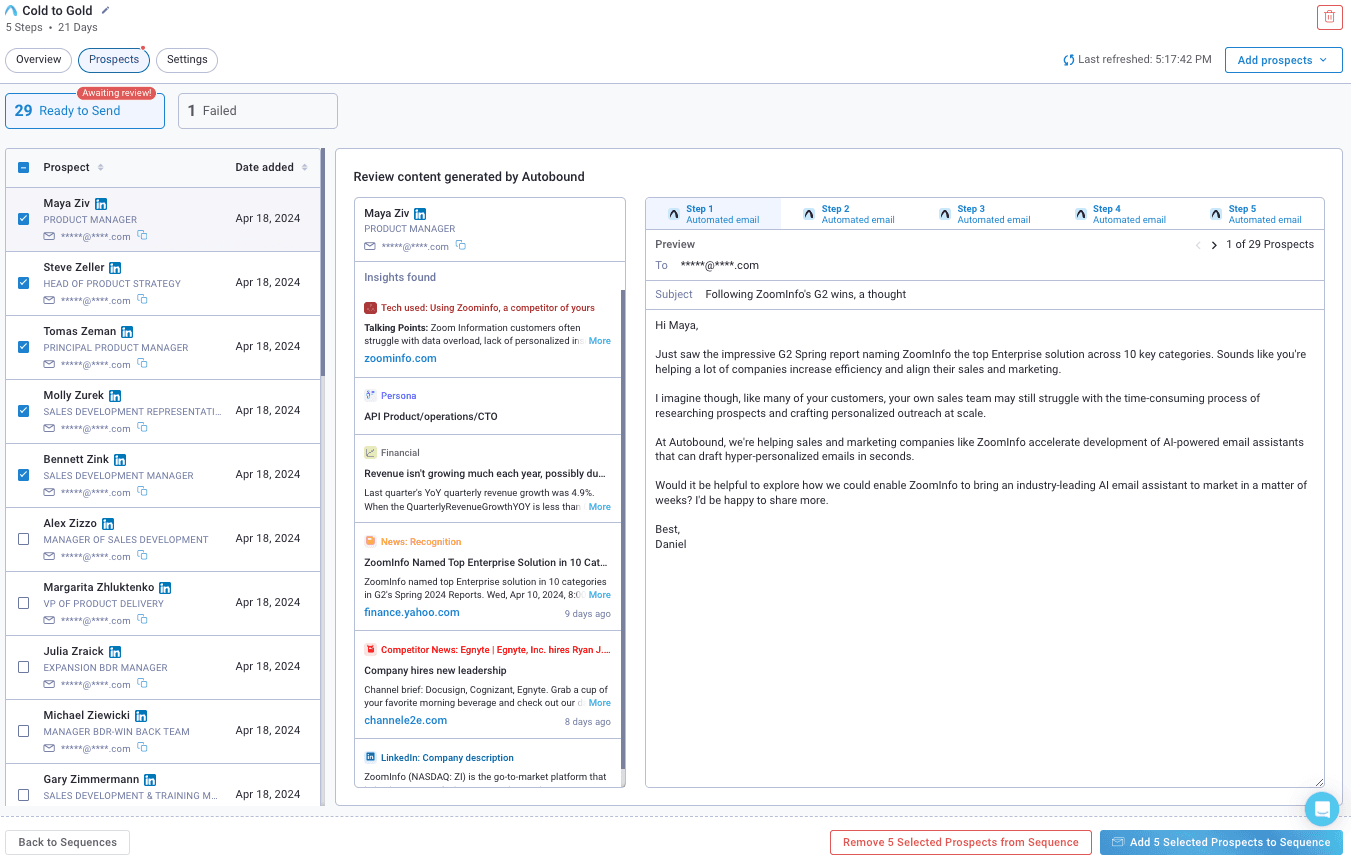Click the pencil icon beside Cold to Gold
Image resolution: width=1351 pixels, height=863 pixels.
106,10
